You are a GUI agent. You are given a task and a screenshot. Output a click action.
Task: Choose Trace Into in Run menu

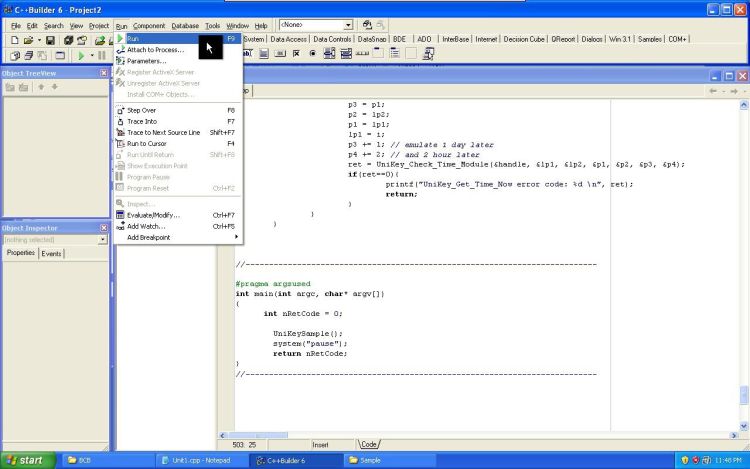tap(178, 121)
